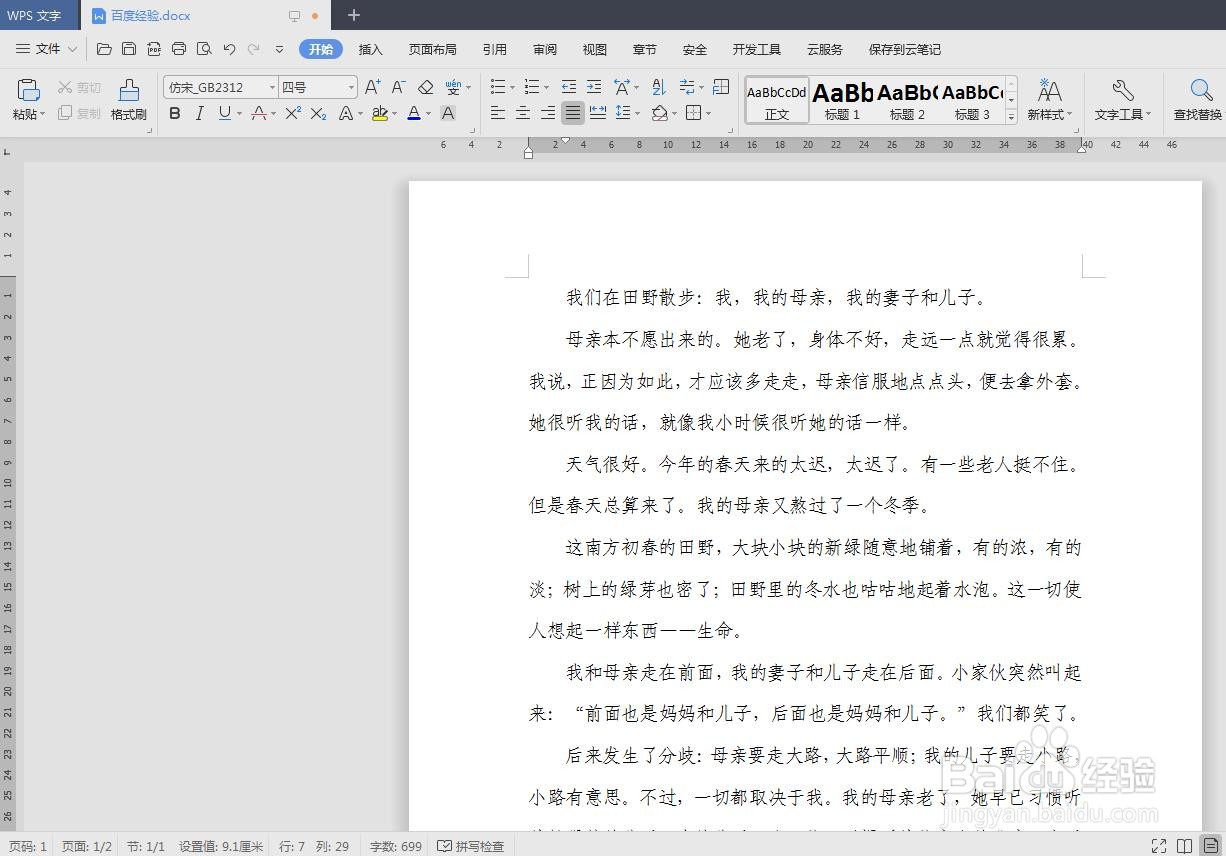Click the Open folder icon in quick access
Image resolution: width=1226 pixels, height=856 pixels.
pyautogui.click(x=104, y=49)
